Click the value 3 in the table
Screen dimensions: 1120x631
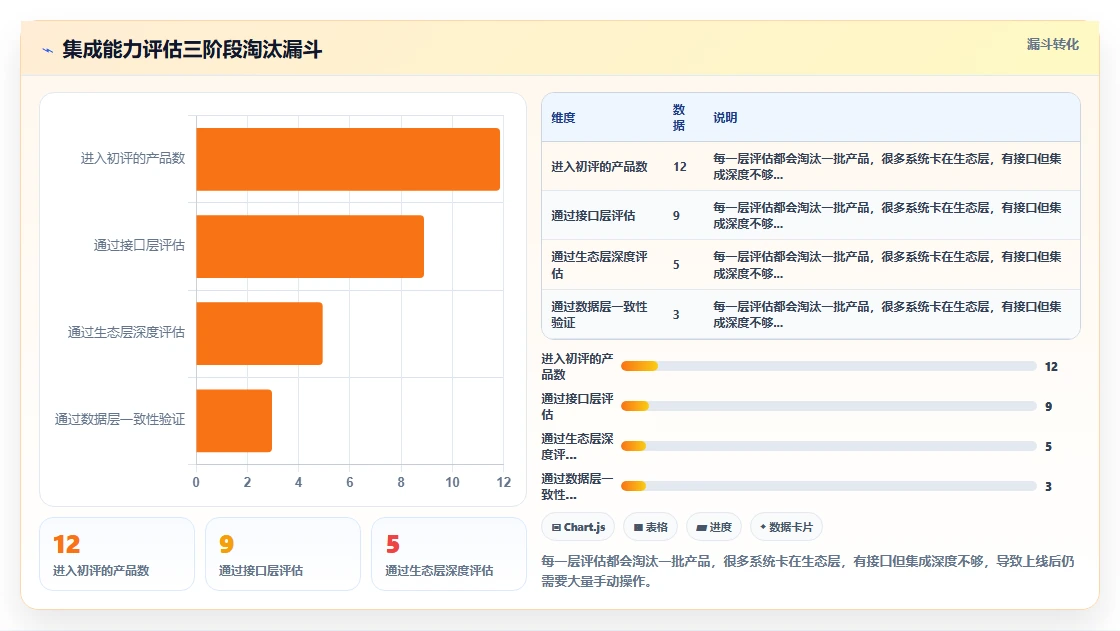[x=676, y=314]
